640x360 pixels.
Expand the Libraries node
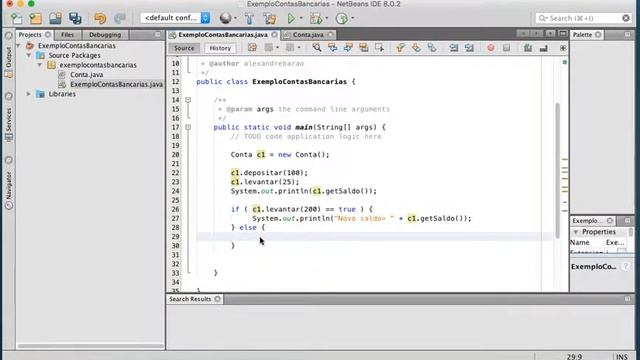(29, 94)
